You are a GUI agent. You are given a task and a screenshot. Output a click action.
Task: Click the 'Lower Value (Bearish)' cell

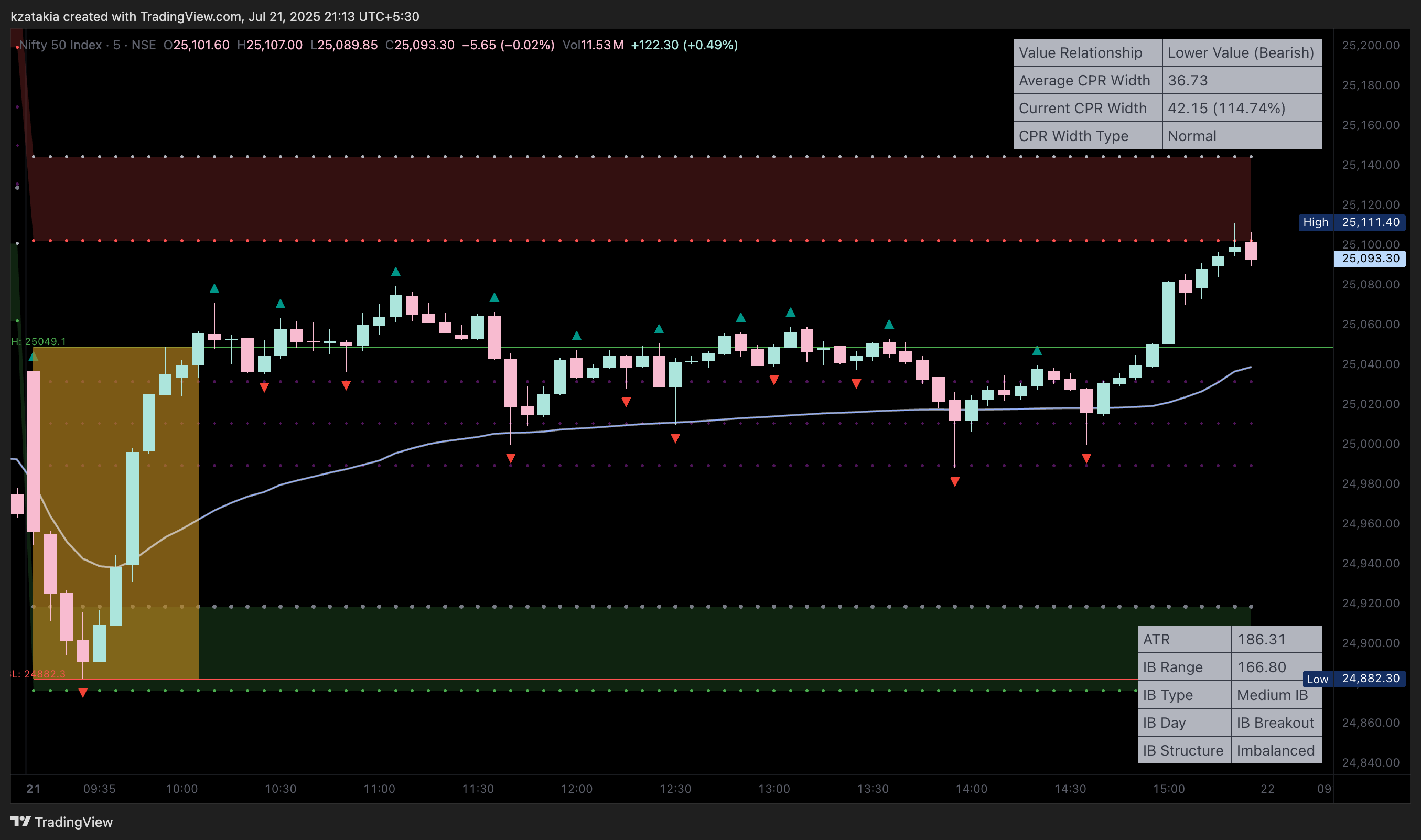click(x=1242, y=52)
